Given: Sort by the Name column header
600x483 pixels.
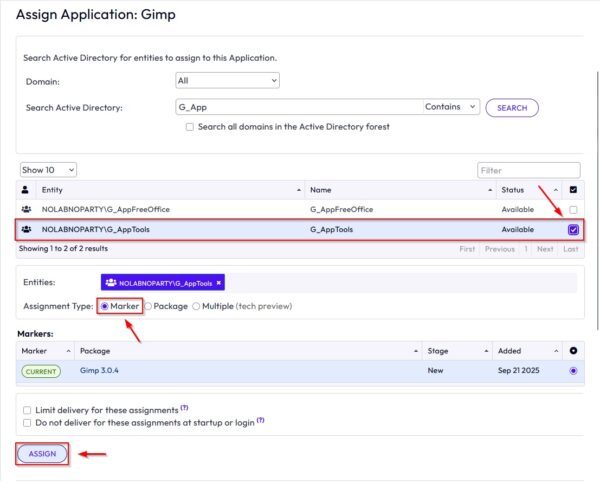Looking at the screenshot, I should 400,190.
